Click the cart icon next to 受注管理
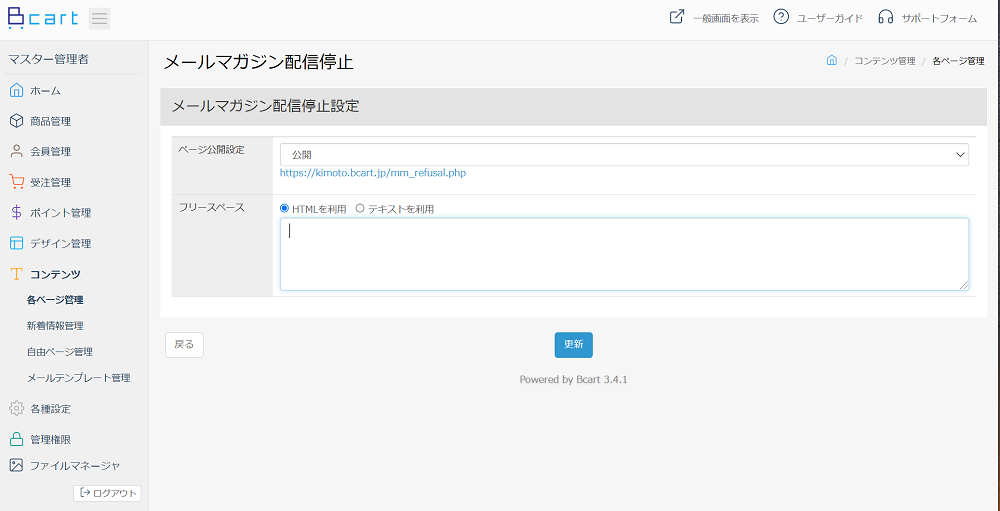The width and height of the screenshot is (1000, 511). [17, 182]
